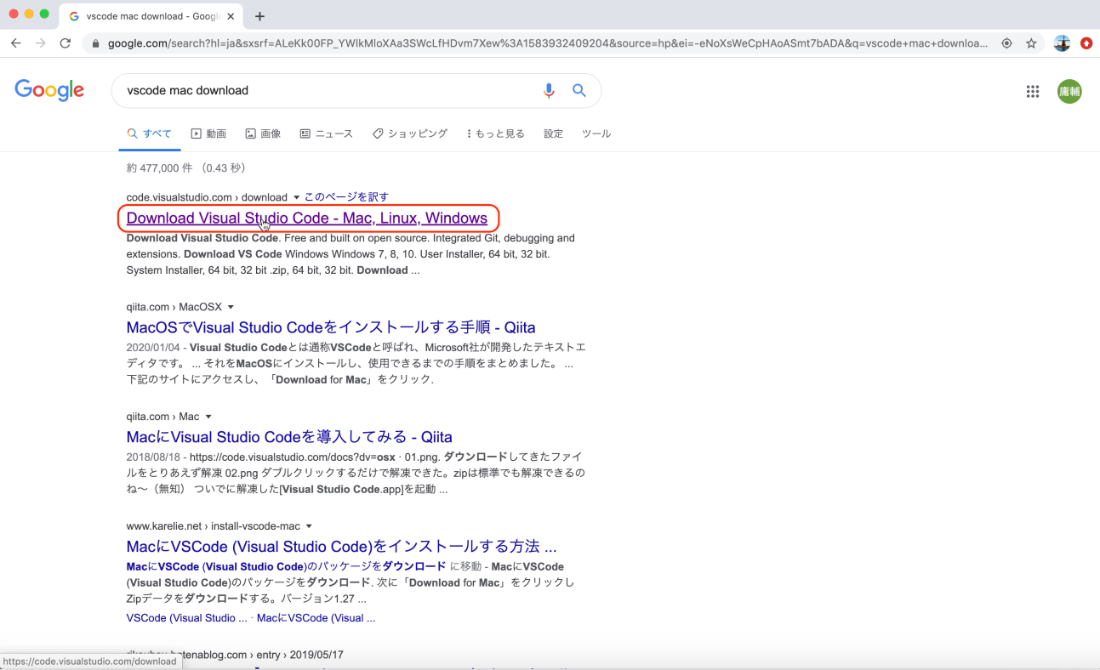This screenshot has height=670, width=1100.
Task: Open the Chrome profile avatar in the toolbar
Action: coord(1062,43)
